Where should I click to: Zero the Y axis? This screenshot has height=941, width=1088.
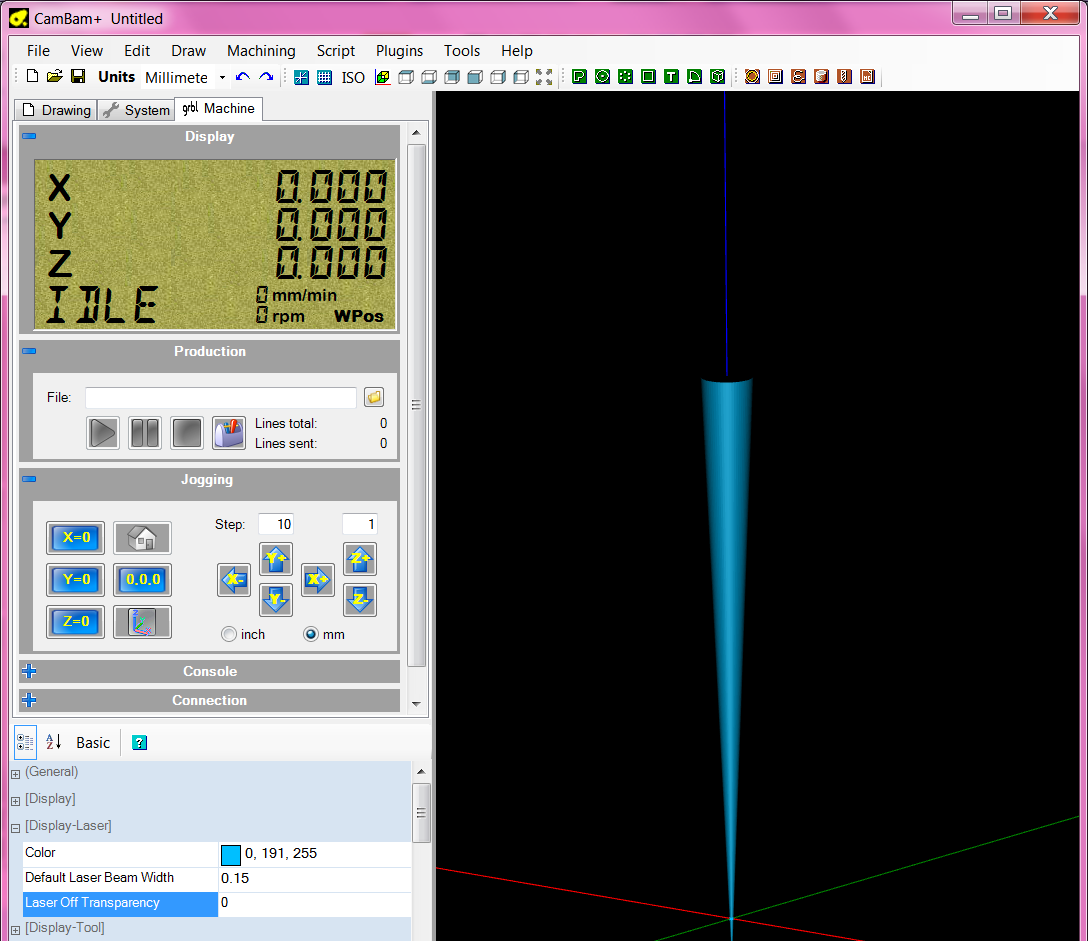[76, 579]
